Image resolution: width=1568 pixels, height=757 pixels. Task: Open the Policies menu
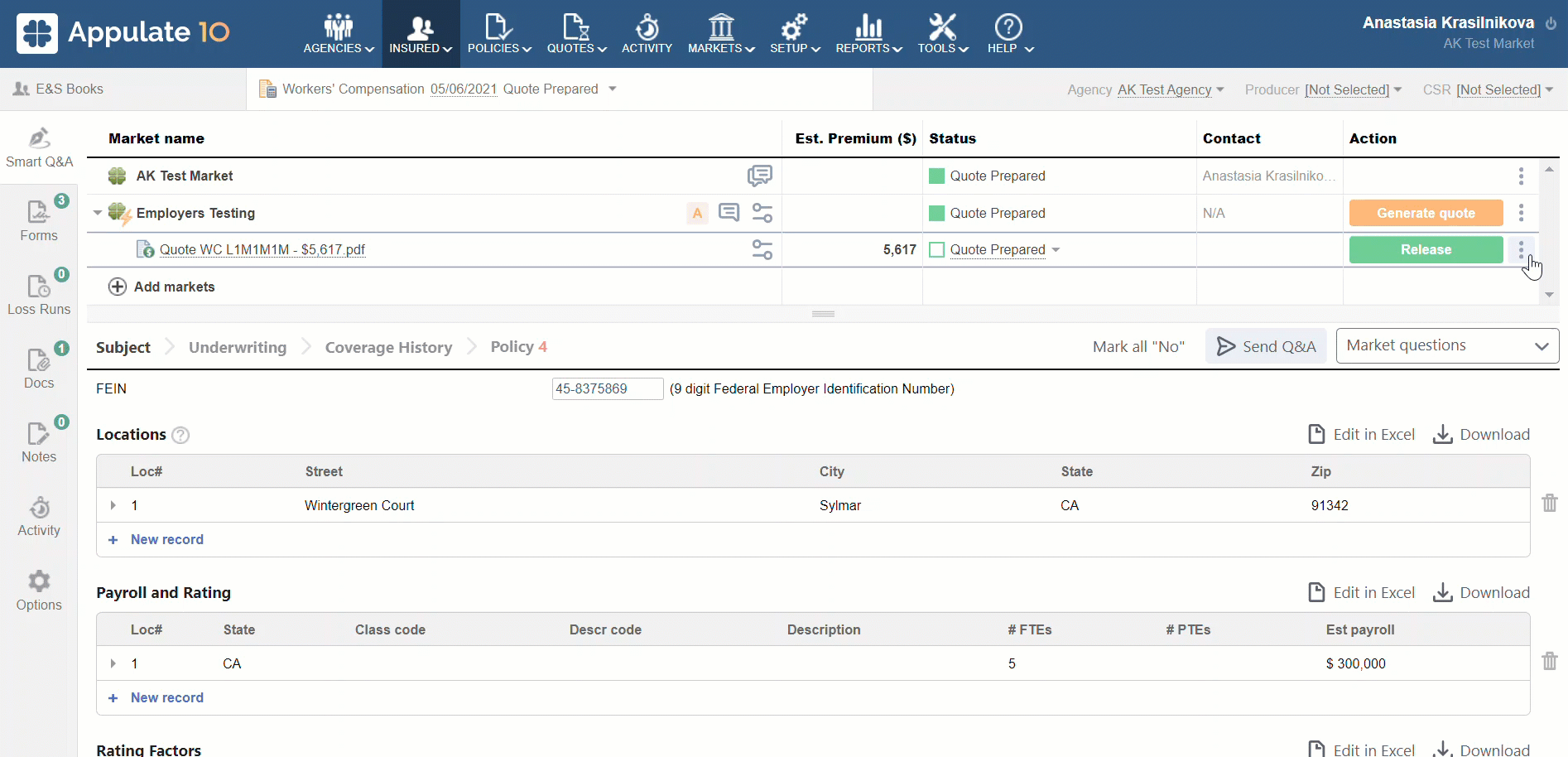coord(499,34)
